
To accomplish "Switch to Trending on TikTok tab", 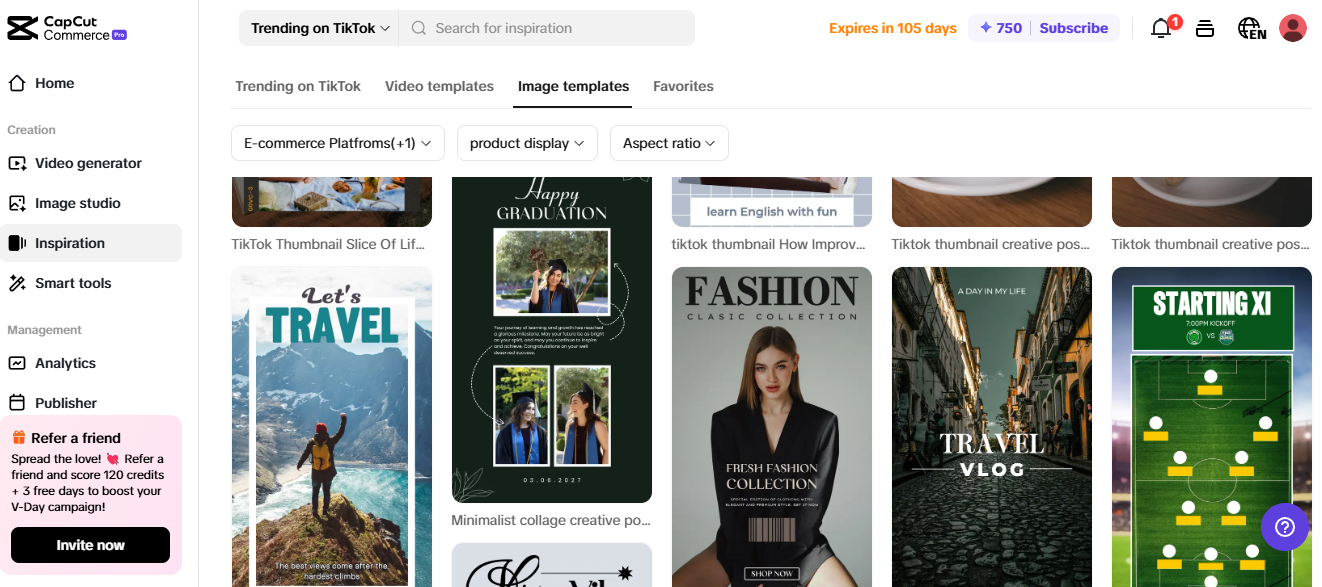I will [x=298, y=86].
